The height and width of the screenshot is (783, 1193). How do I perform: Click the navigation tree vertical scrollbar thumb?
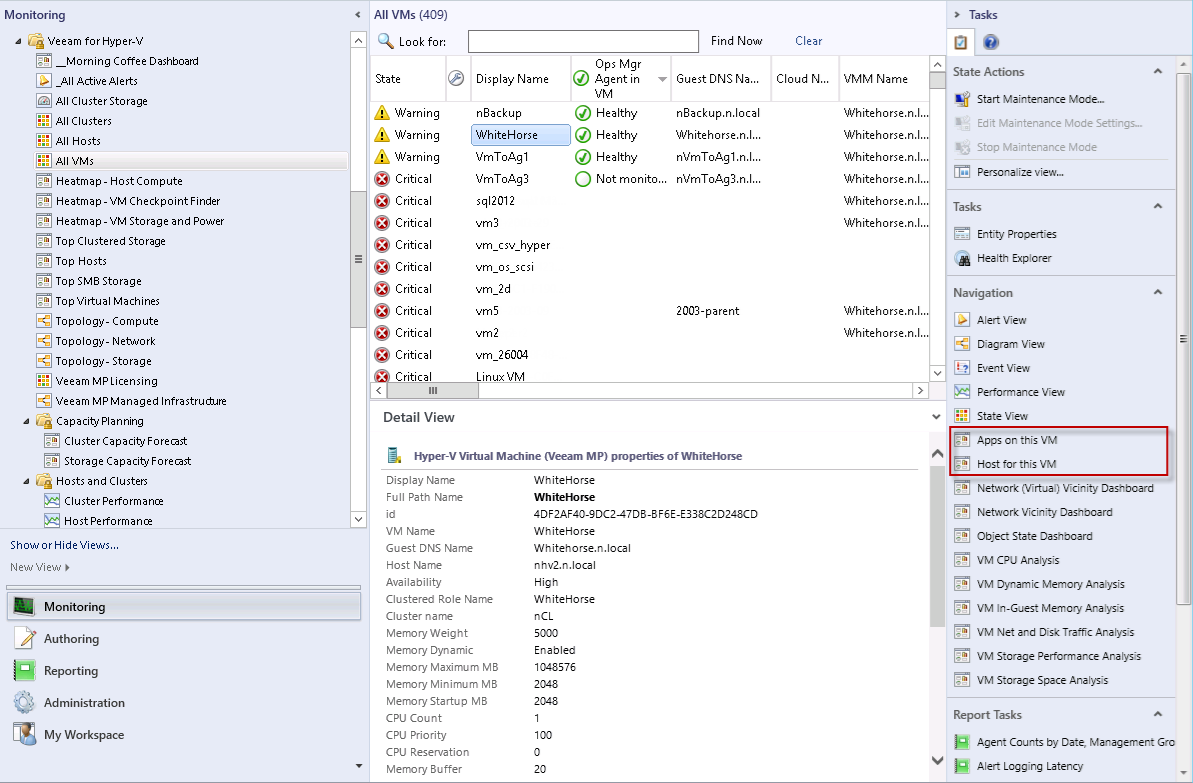pyautogui.click(x=358, y=259)
